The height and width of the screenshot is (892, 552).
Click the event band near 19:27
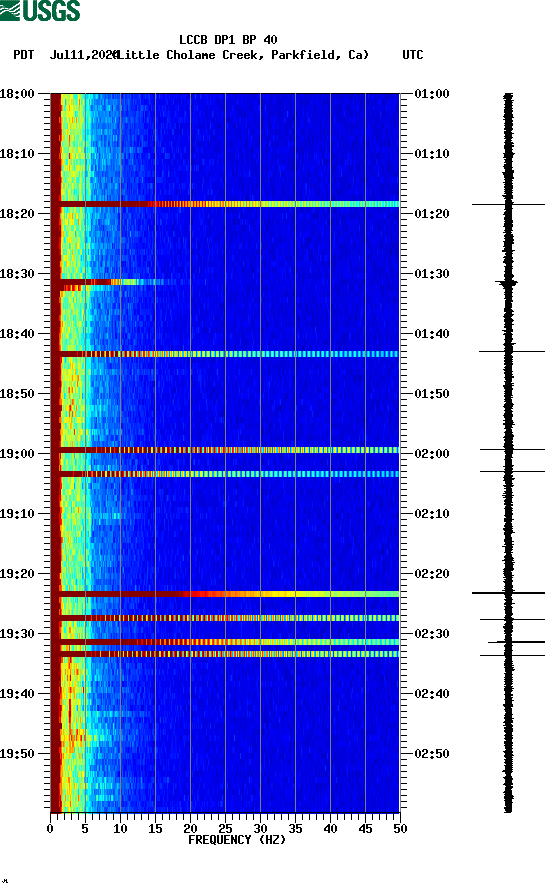tap(225, 618)
